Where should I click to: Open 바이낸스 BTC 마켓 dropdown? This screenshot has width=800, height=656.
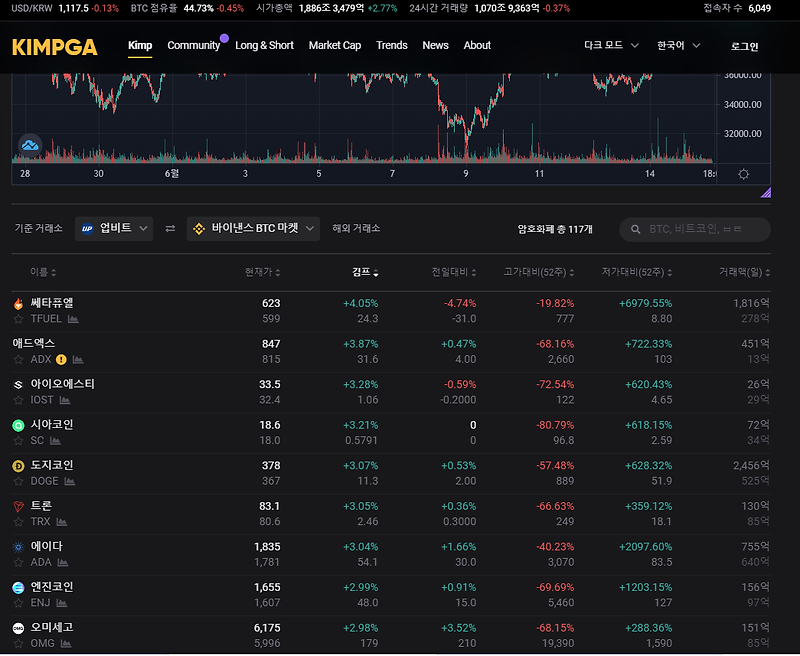253,229
